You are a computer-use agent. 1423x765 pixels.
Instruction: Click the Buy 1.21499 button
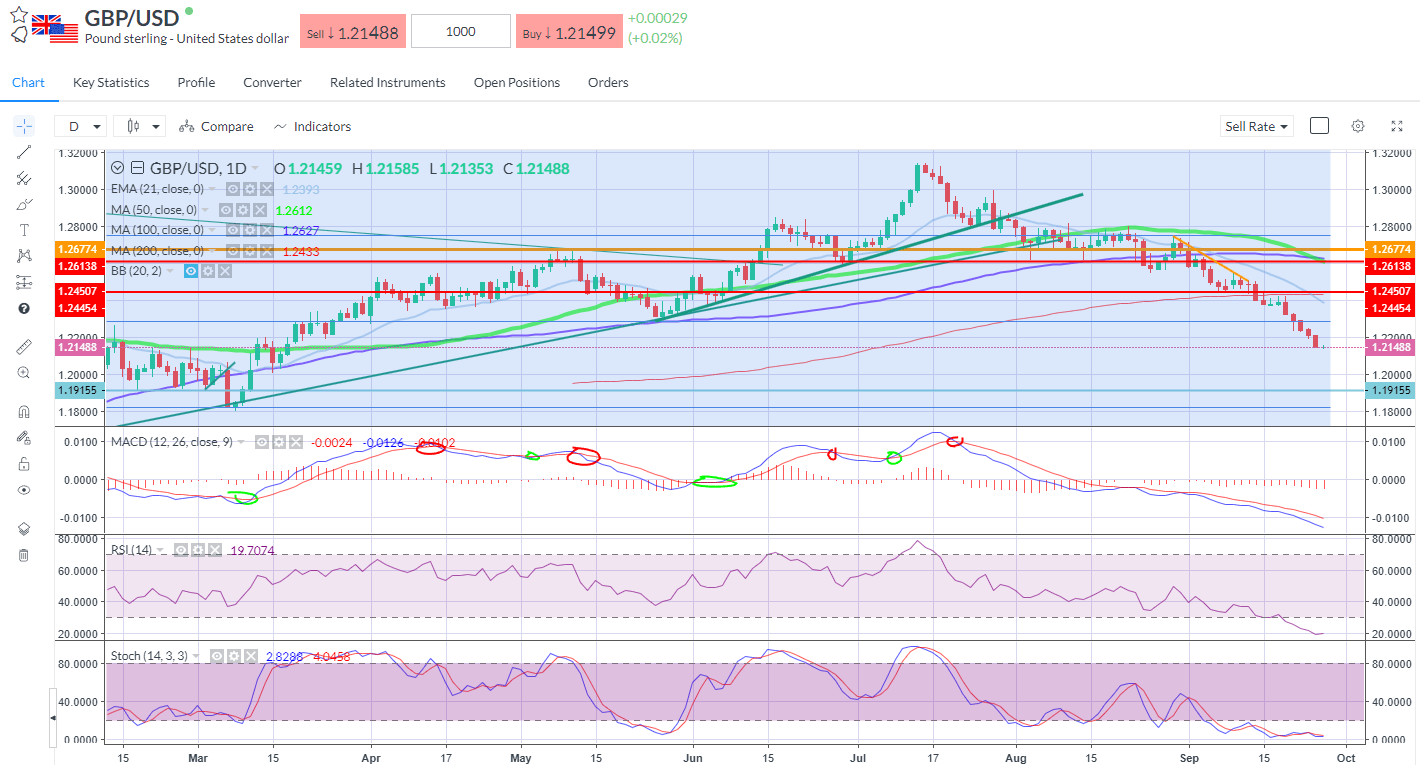pyautogui.click(x=569, y=32)
